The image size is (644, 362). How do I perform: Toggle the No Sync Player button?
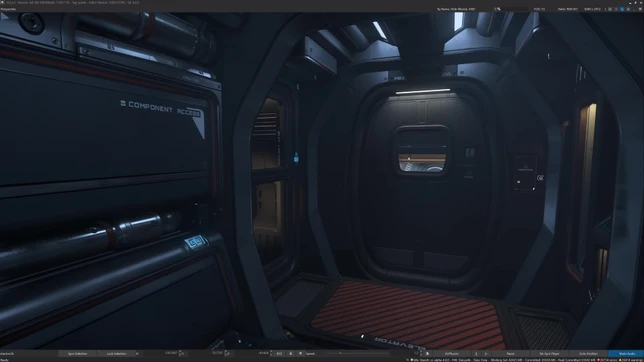coord(550,353)
